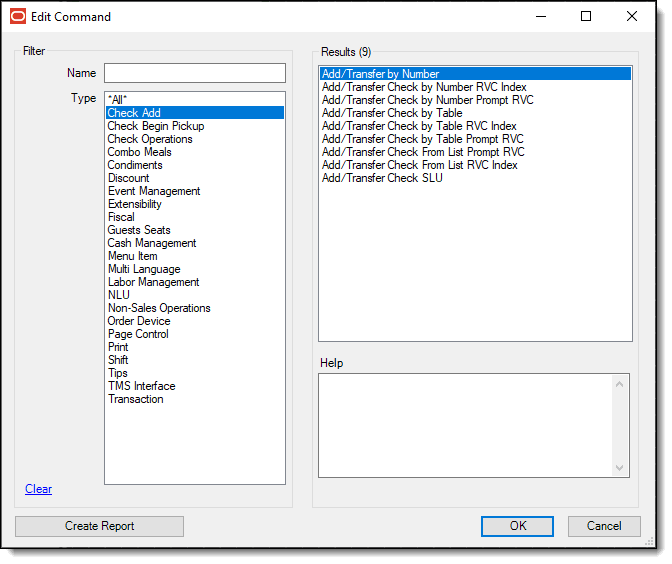Choose Add/Transfer Check SLU result

382,178
